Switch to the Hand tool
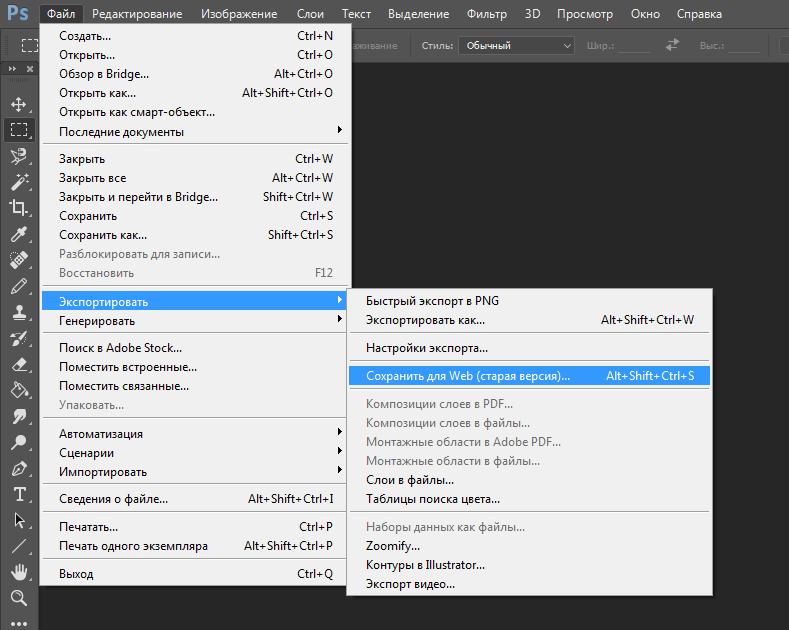Image resolution: width=789 pixels, height=630 pixels. pos(18,572)
